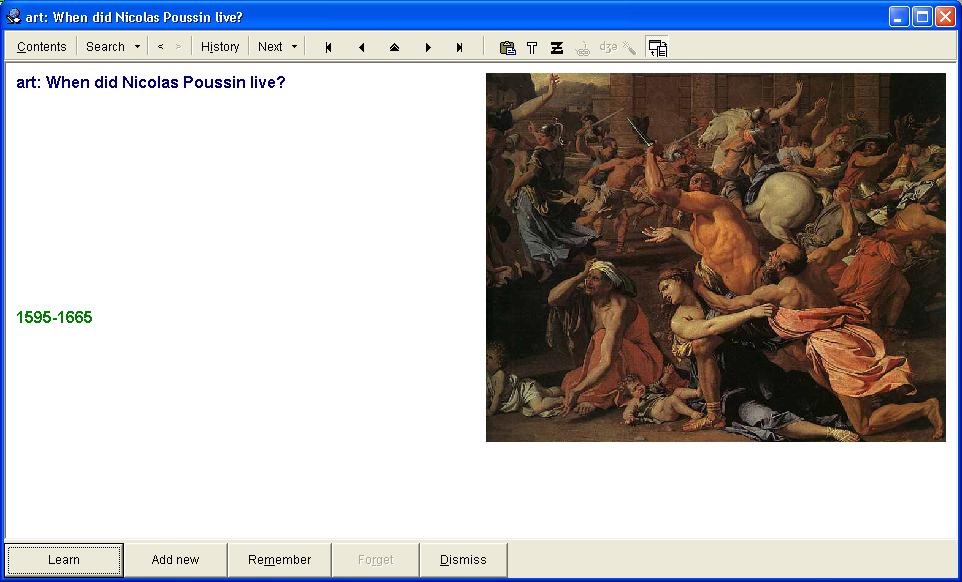Click the clipboard paste icon in toolbar

pos(507,47)
